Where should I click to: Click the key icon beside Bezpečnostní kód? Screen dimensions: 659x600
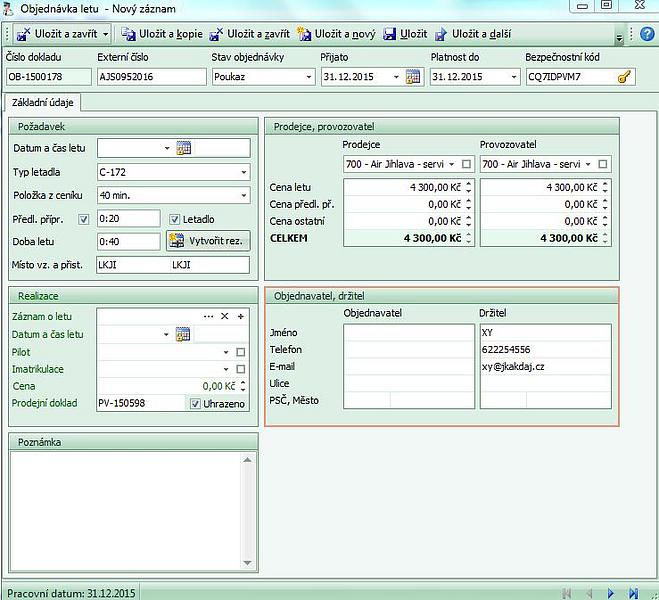(625, 77)
